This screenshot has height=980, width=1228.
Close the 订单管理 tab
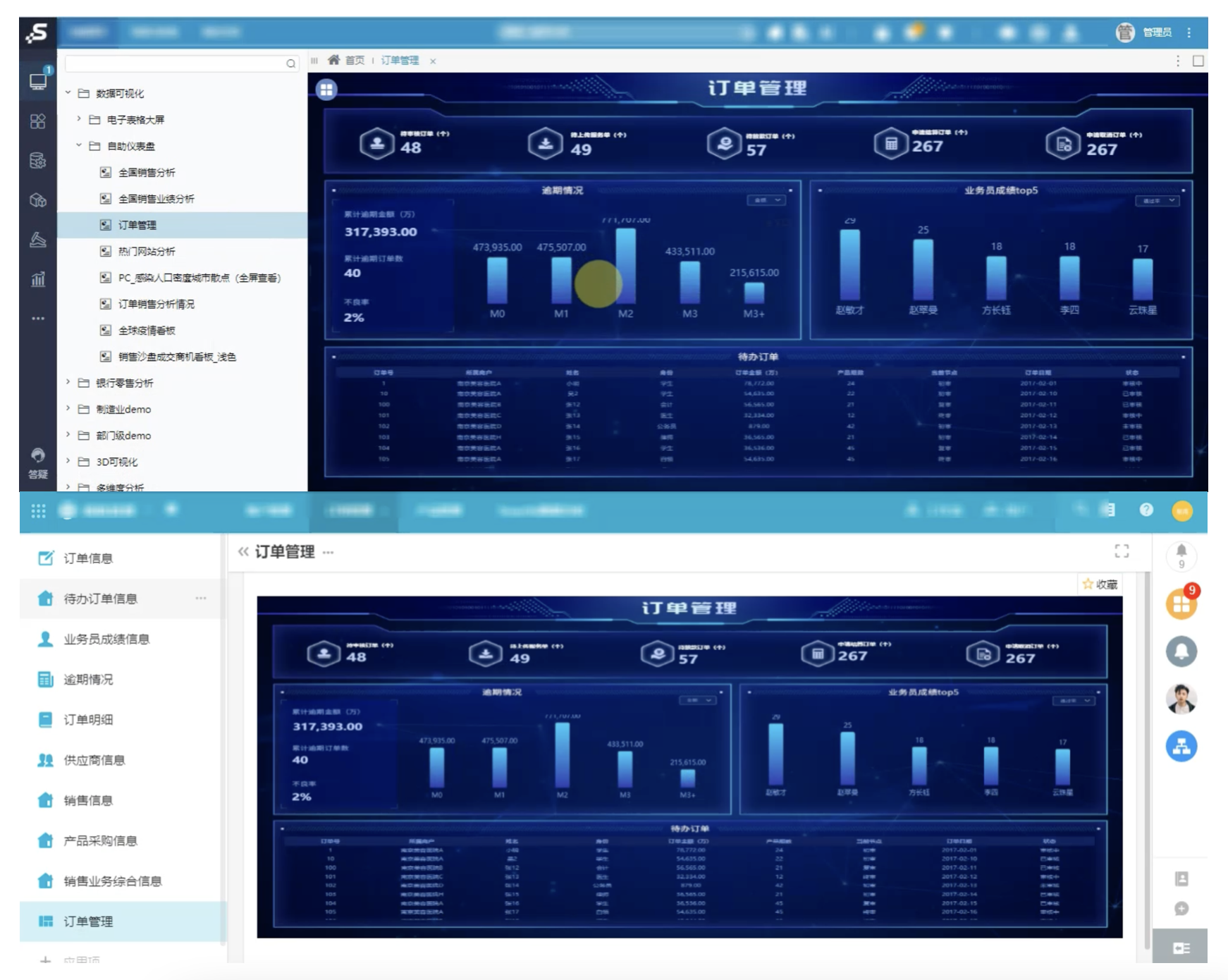[x=433, y=61]
